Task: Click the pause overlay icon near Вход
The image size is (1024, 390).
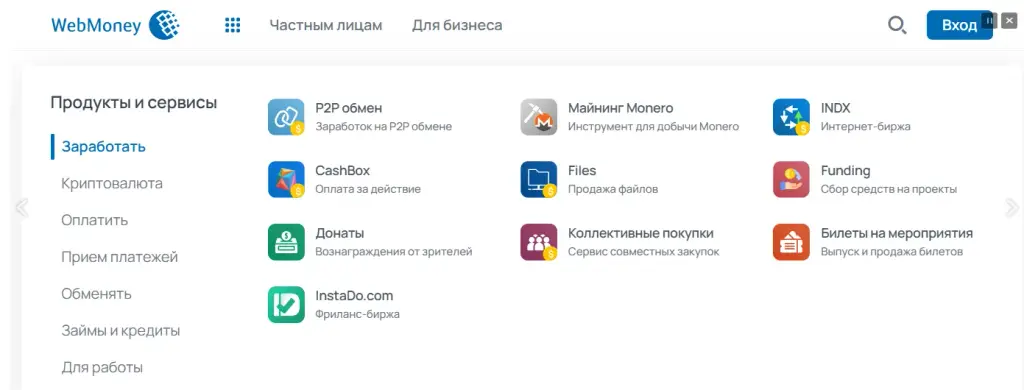Action: tap(989, 20)
